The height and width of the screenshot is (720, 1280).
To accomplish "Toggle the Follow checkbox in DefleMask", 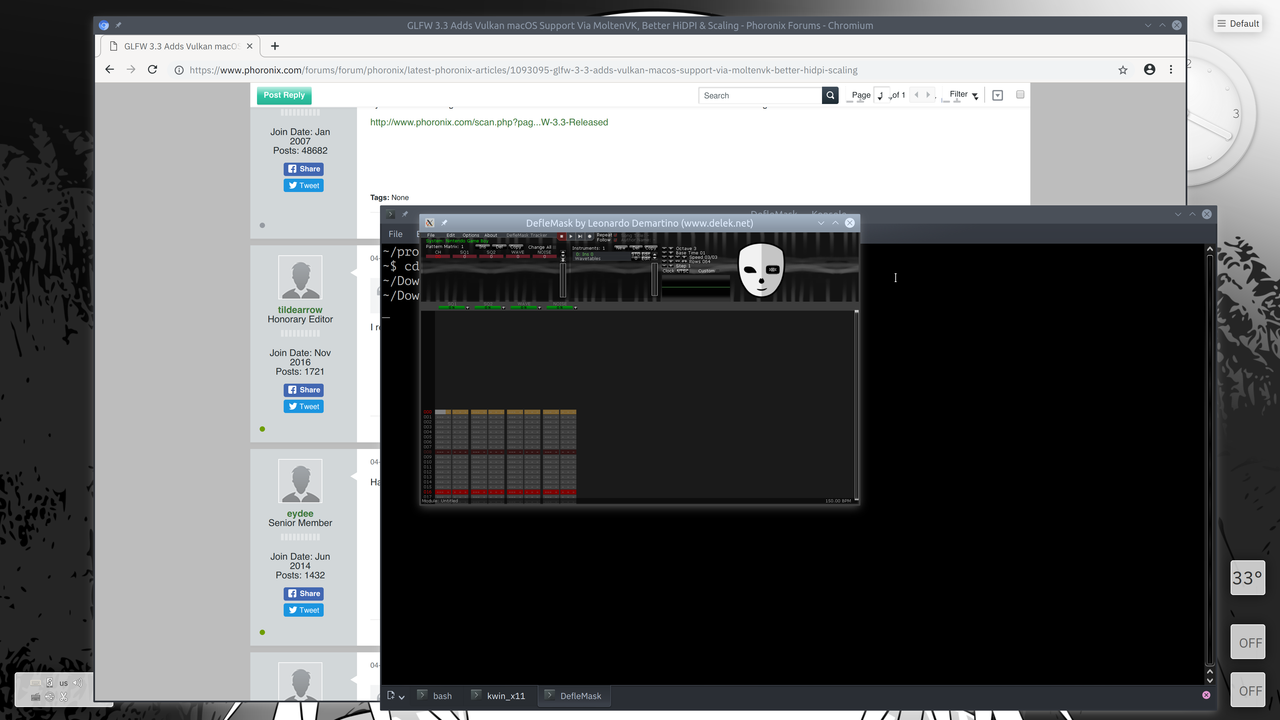I will tap(615, 240).
